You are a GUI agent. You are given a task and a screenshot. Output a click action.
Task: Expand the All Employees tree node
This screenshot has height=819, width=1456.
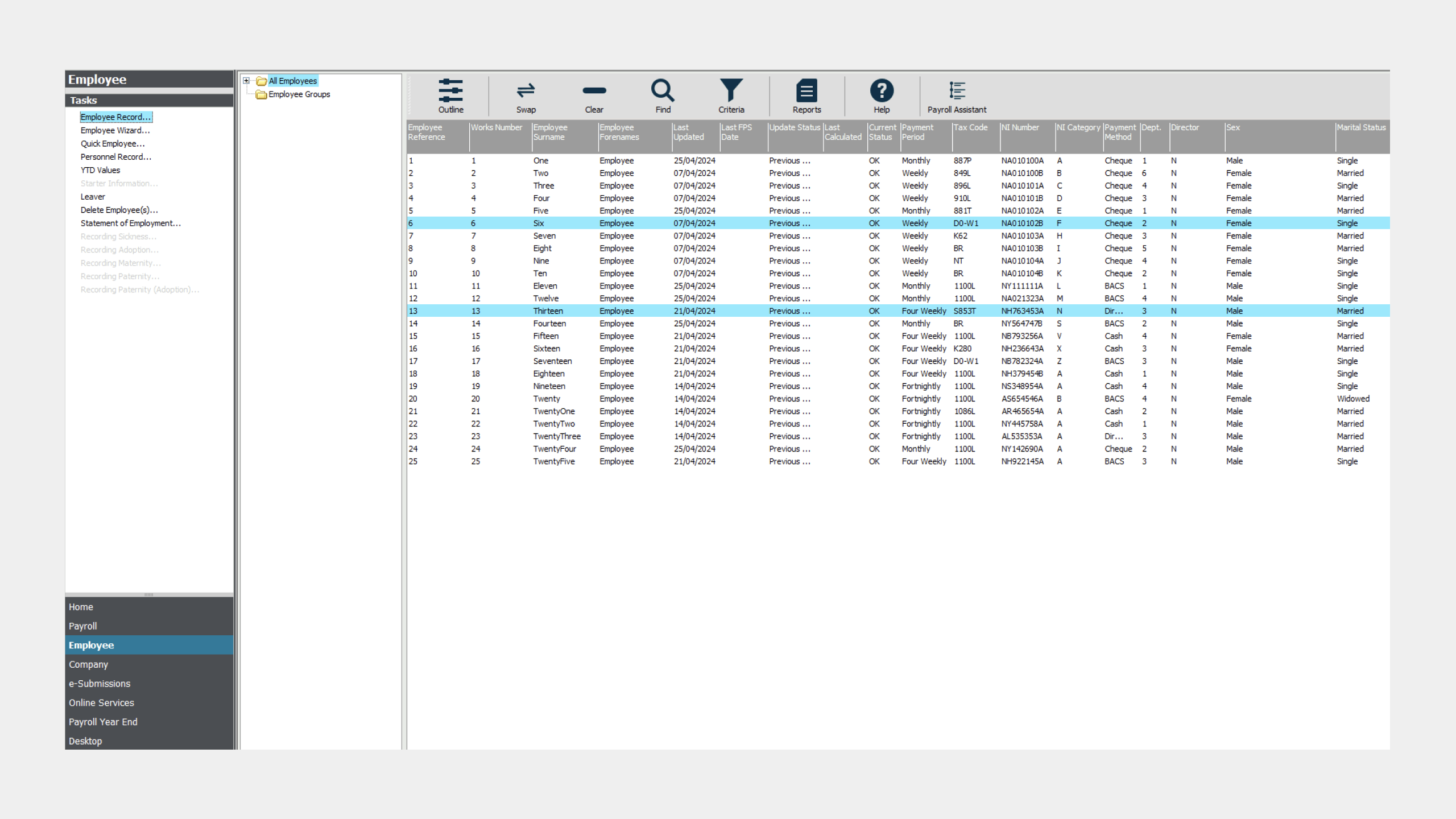(246, 81)
